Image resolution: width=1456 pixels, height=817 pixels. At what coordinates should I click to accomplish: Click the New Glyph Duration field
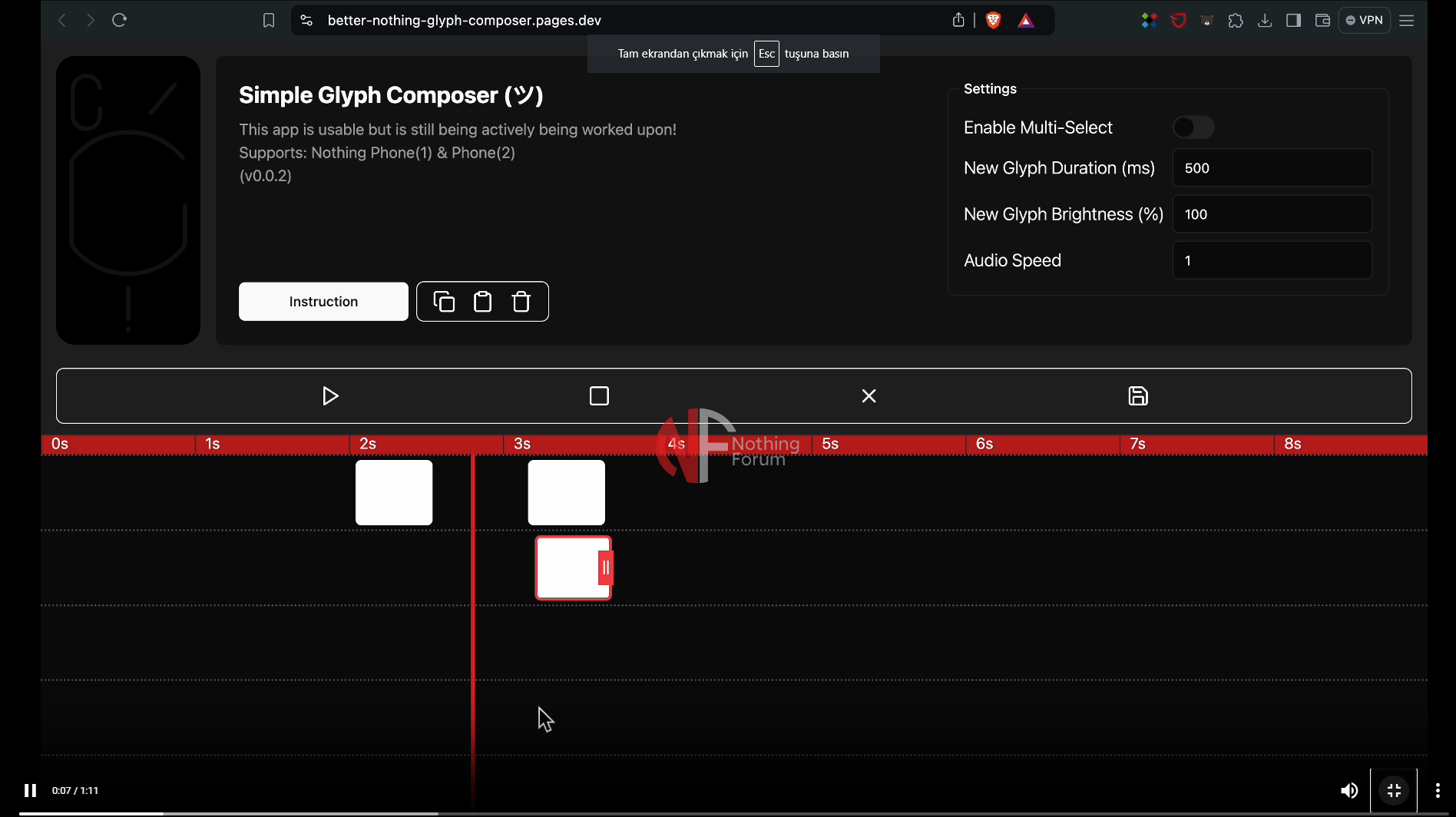(x=1272, y=168)
